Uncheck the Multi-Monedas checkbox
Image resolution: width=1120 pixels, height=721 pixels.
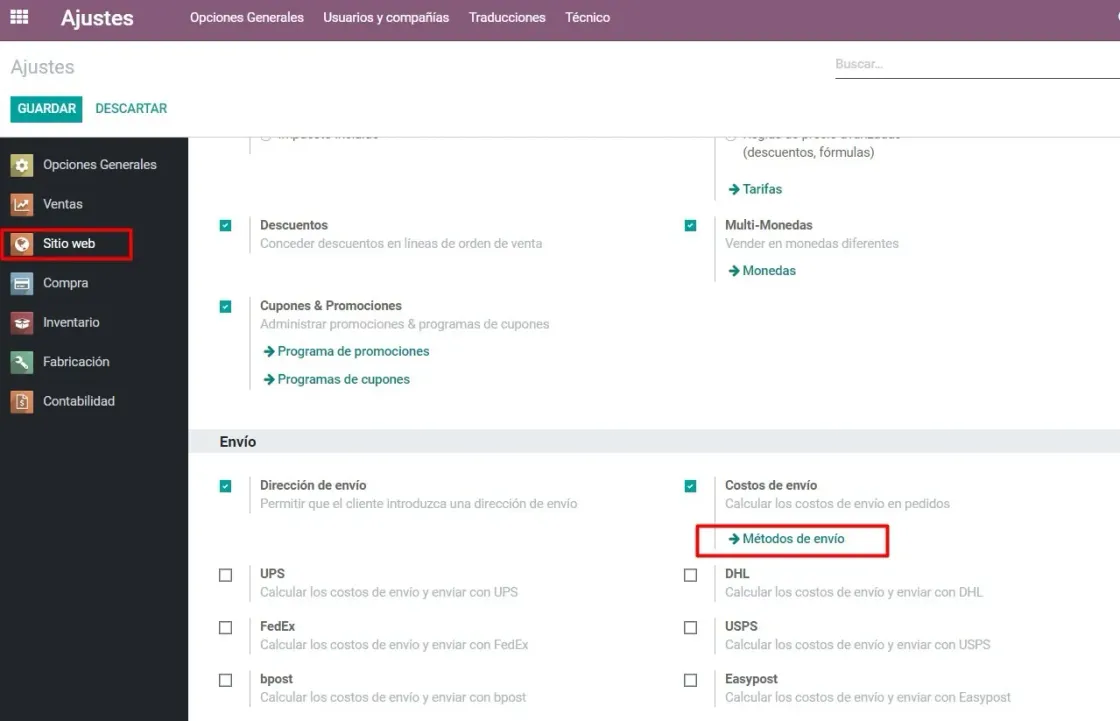click(x=690, y=226)
